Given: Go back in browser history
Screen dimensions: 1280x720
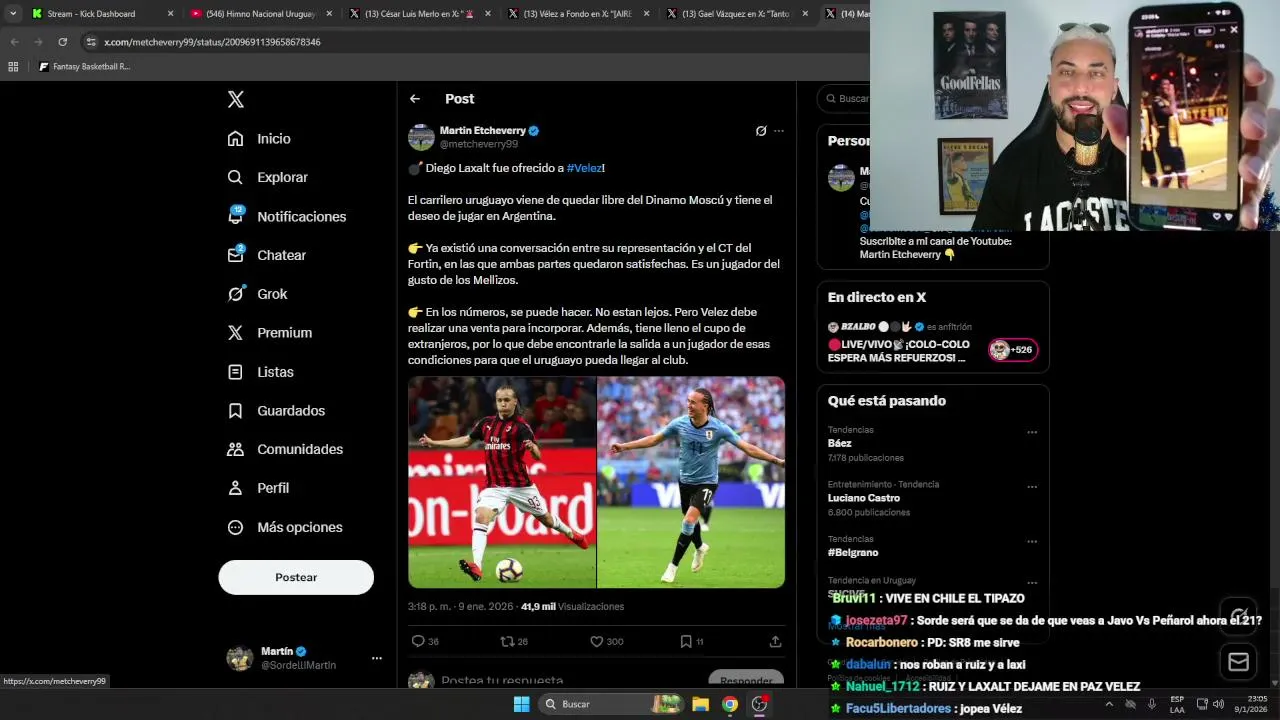Looking at the screenshot, I should coord(14,42).
